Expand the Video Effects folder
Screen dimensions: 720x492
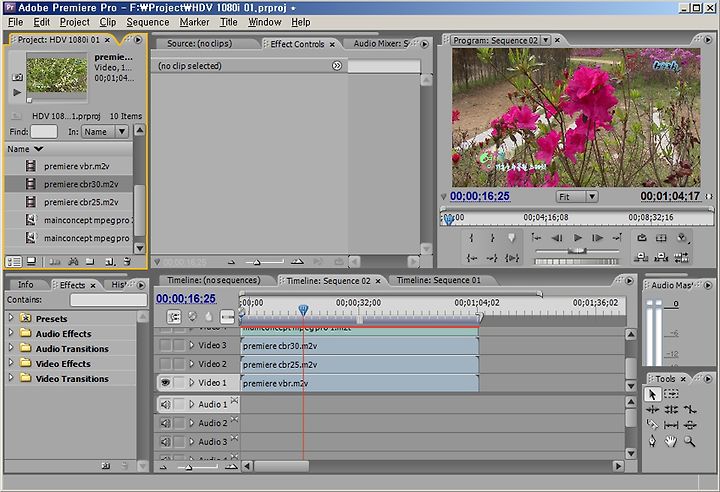point(11,362)
